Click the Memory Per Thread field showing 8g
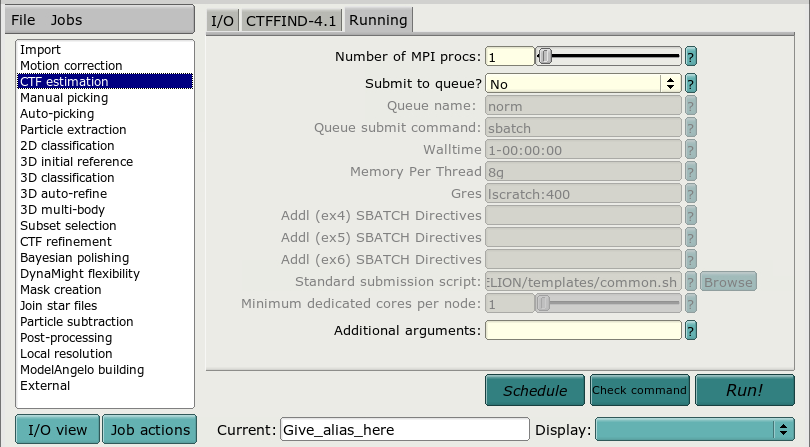 click(583, 172)
